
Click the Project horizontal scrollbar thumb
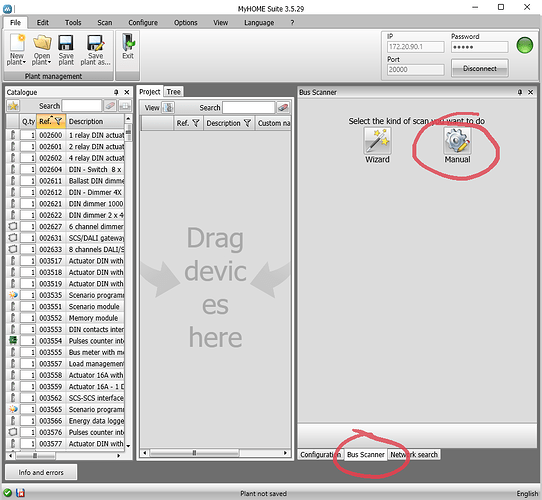[194, 453]
